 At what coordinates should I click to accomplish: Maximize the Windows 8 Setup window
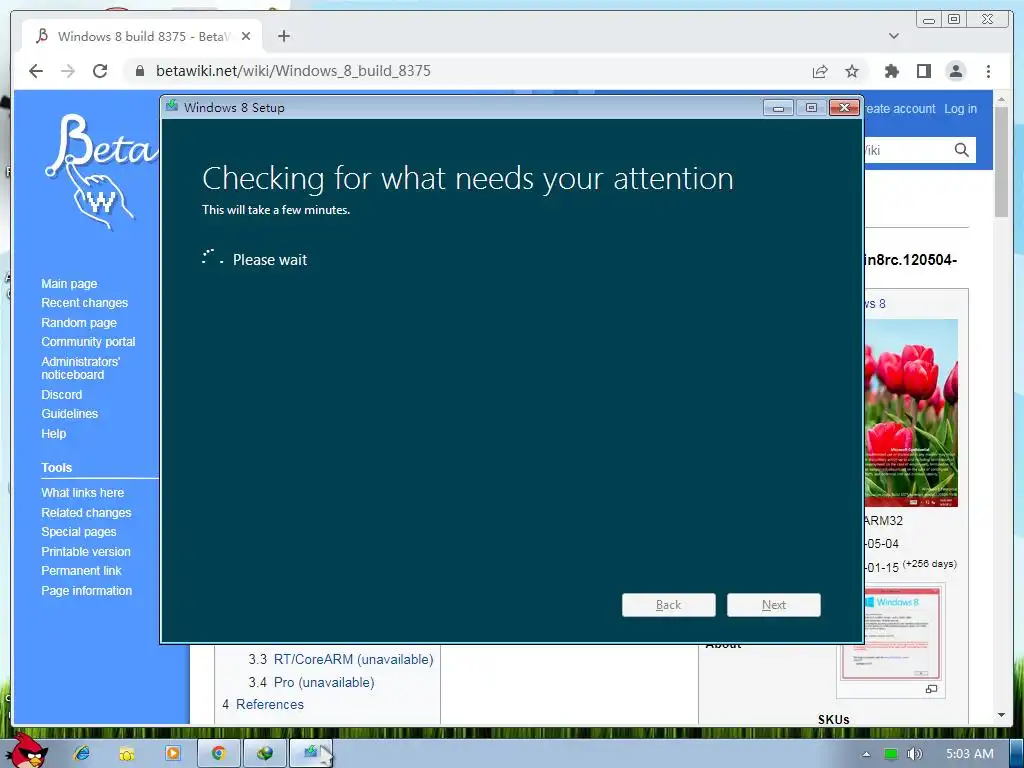click(811, 108)
